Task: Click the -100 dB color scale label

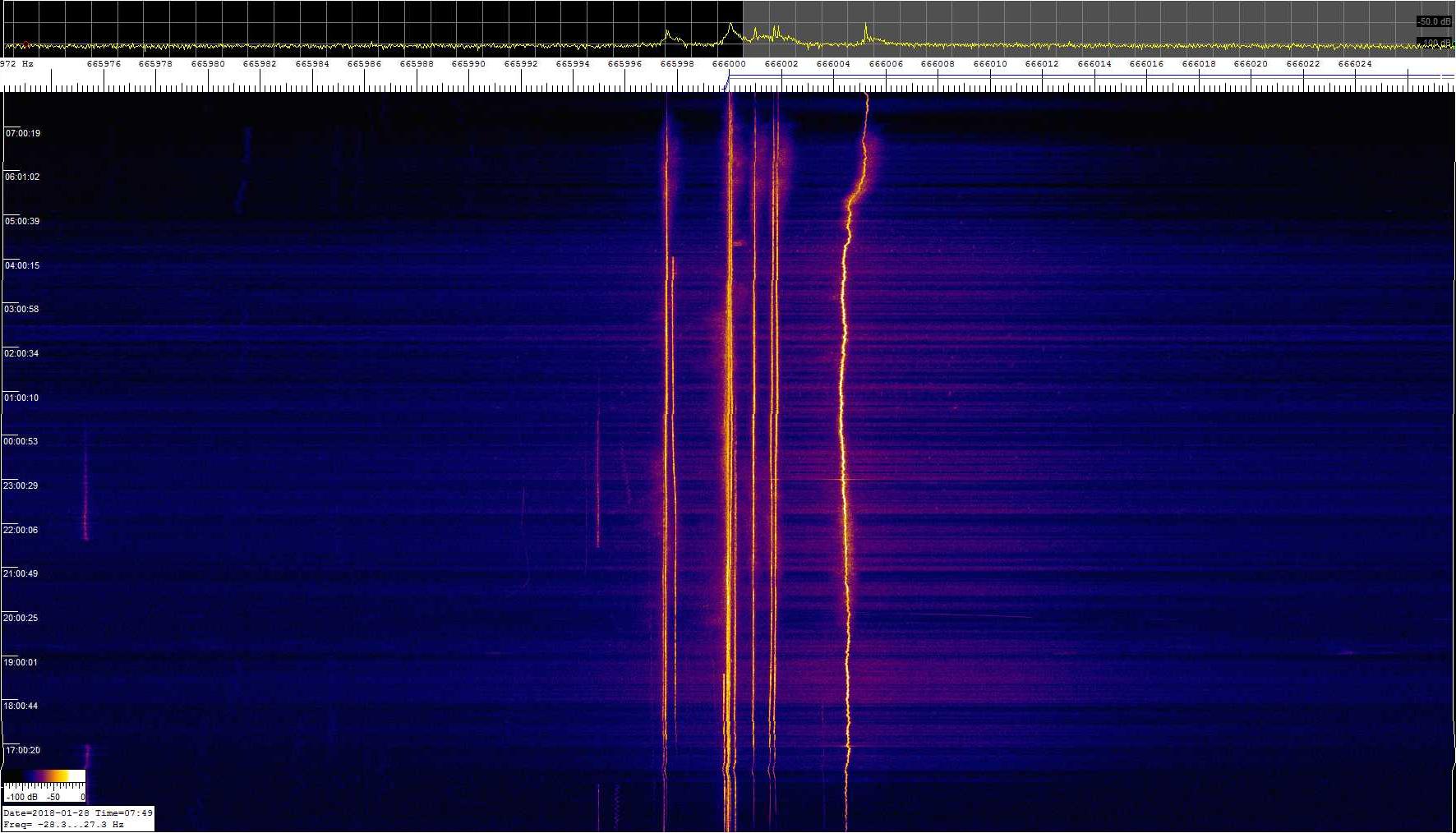Action: coord(21,797)
